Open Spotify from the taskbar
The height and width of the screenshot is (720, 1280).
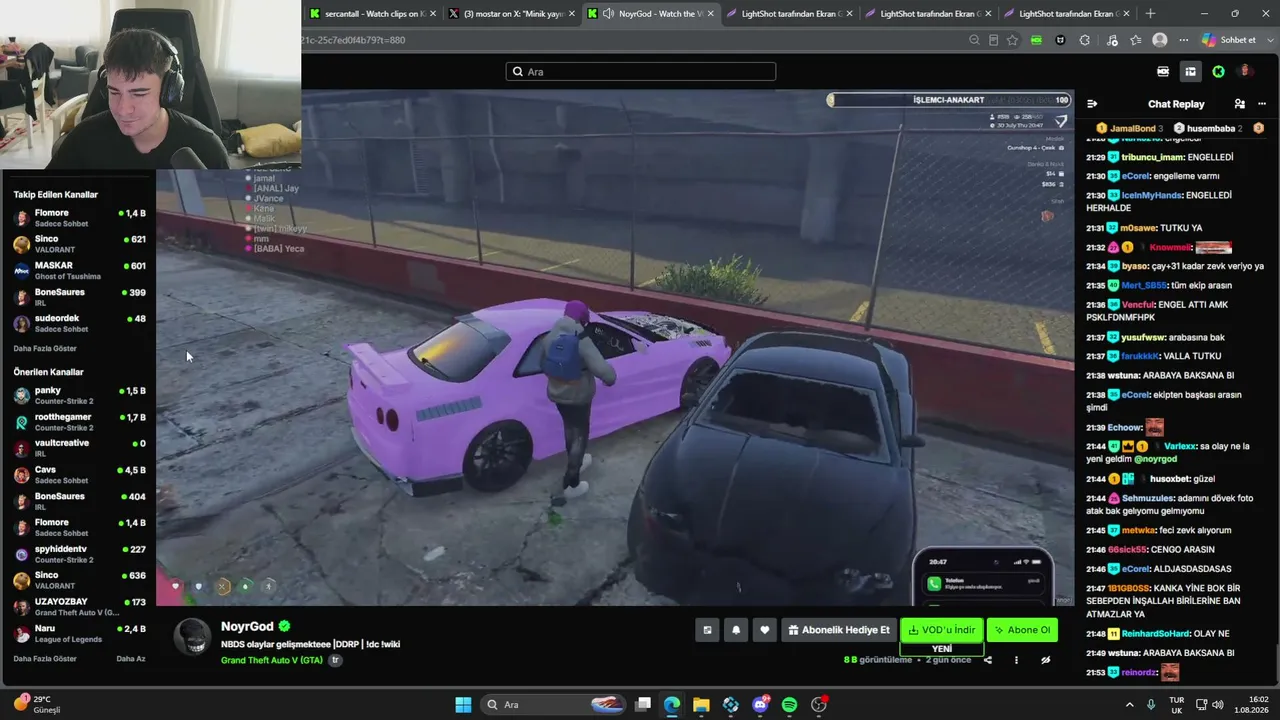click(789, 705)
